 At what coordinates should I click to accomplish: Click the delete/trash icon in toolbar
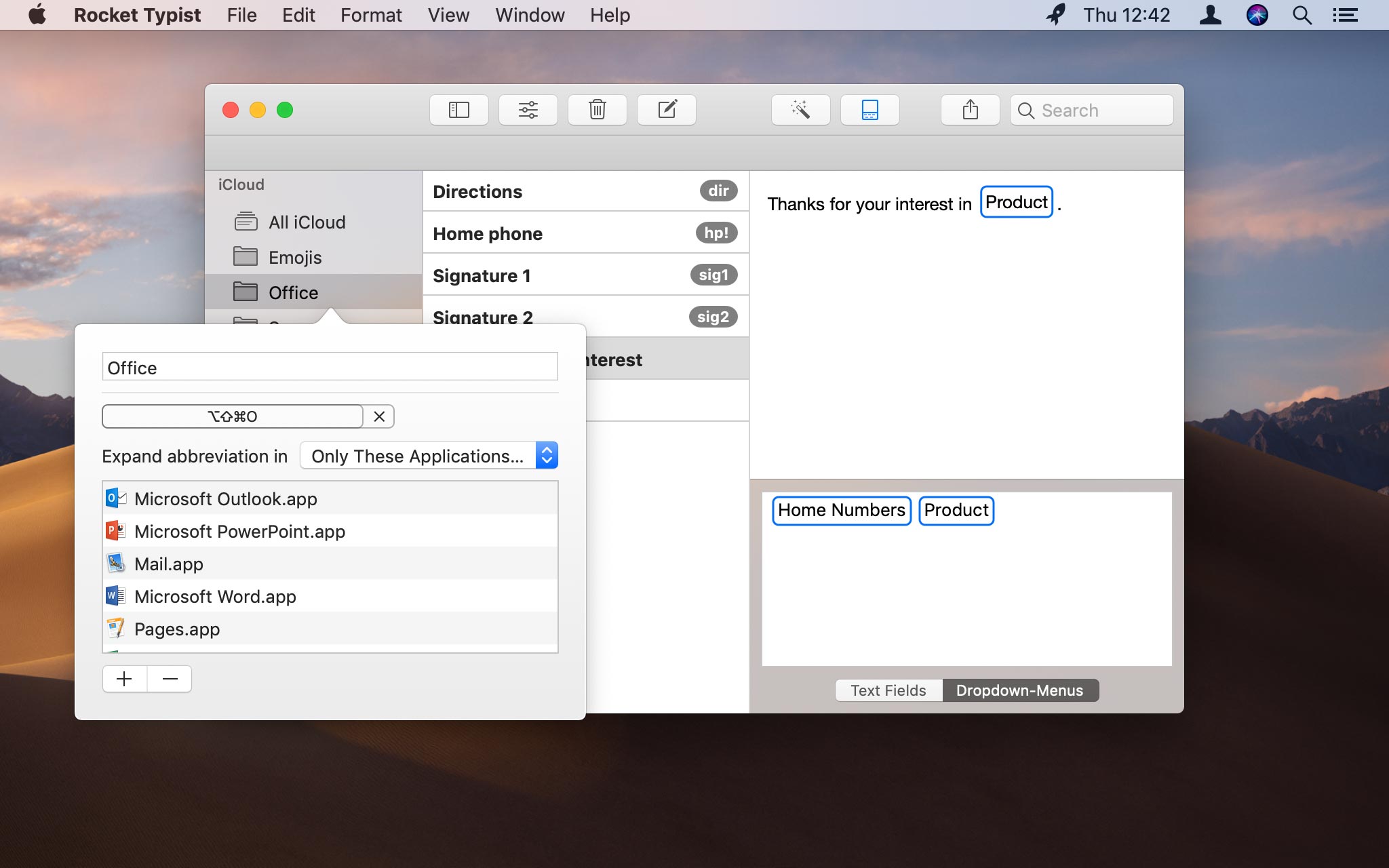(597, 109)
